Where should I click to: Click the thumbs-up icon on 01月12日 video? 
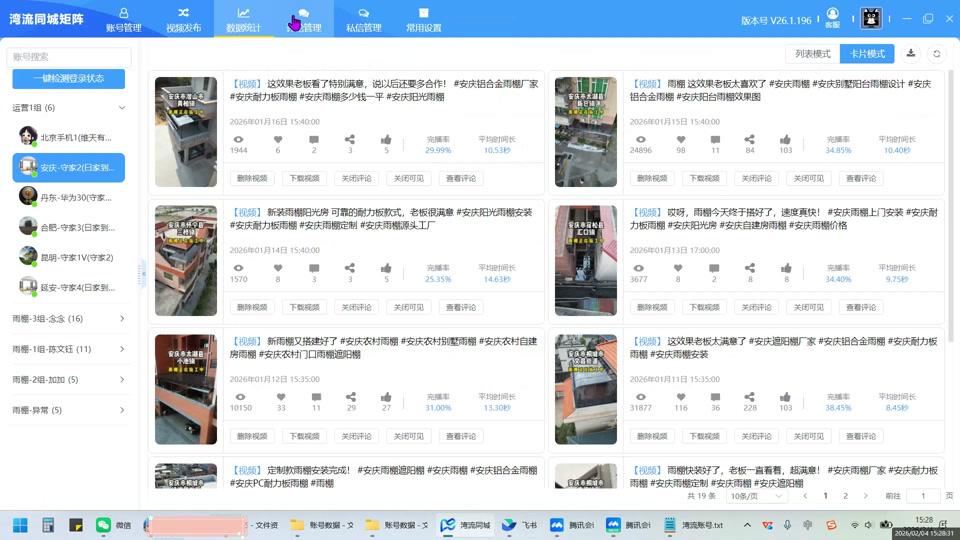386,397
